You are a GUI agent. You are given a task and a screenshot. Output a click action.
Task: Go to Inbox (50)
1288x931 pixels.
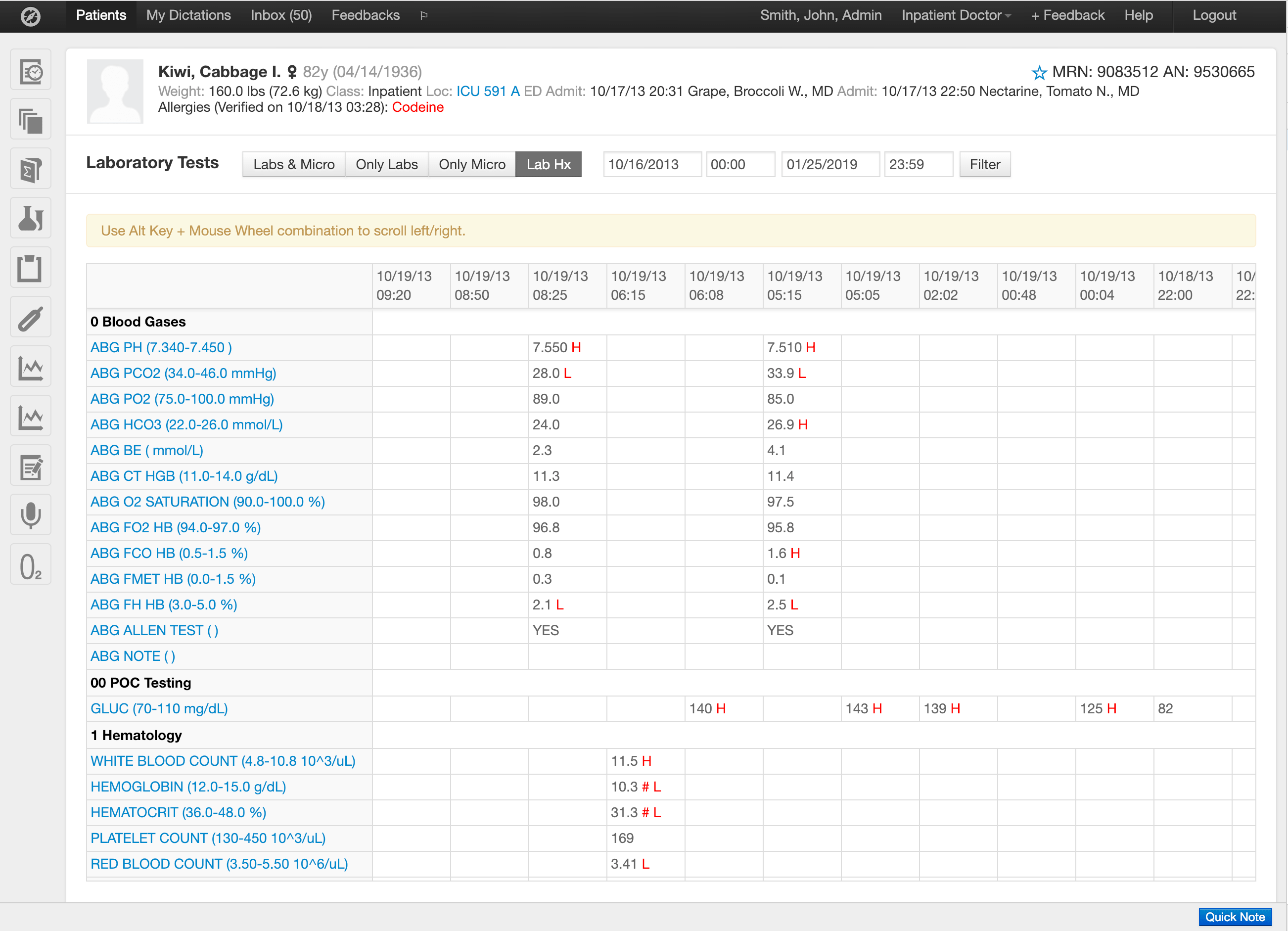(281, 16)
